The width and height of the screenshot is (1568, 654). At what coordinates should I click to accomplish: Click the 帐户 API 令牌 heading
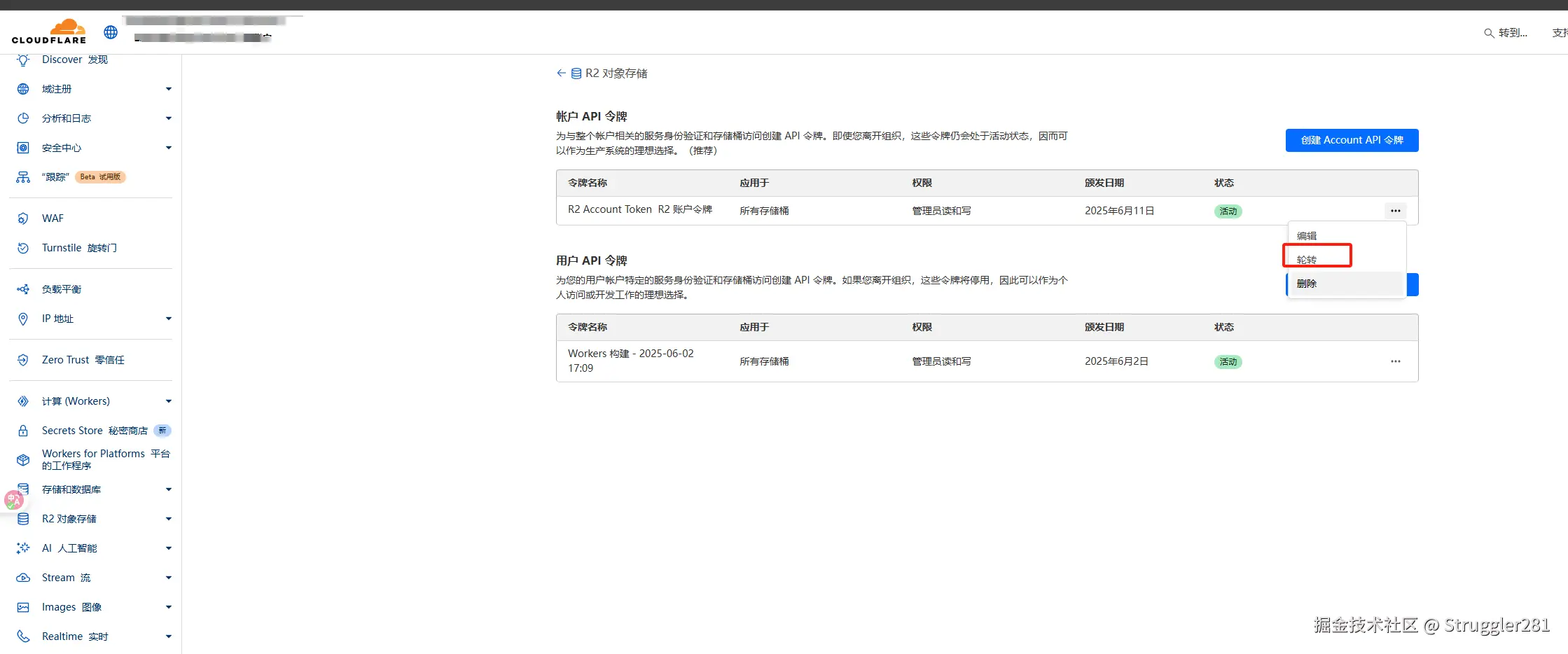[592, 116]
